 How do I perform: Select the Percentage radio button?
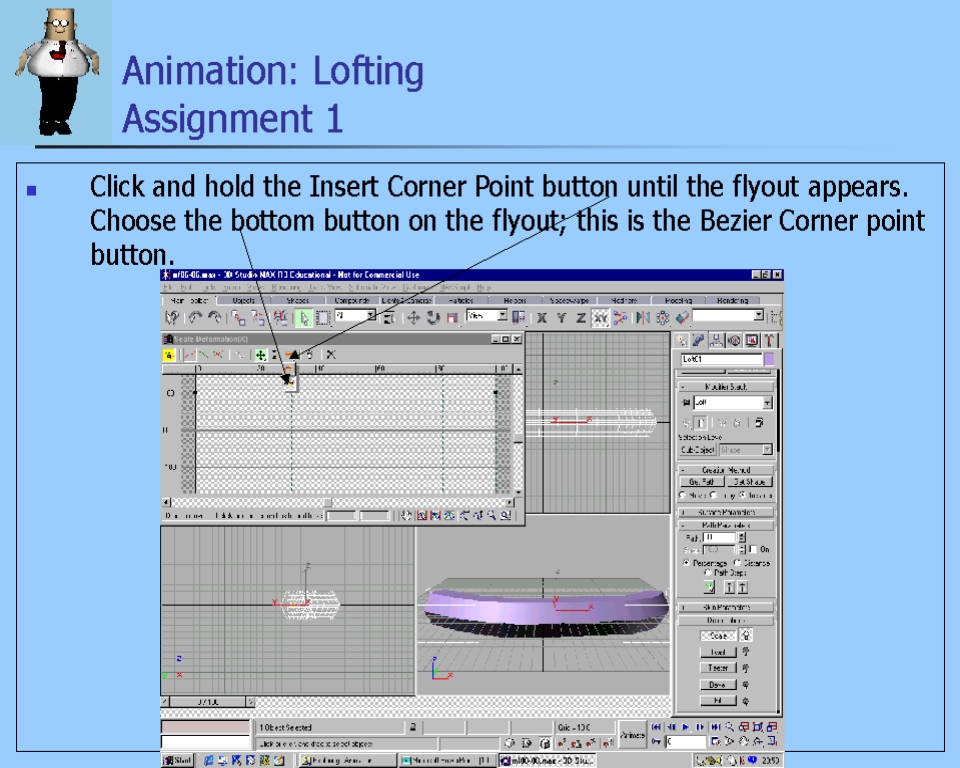(x=686, y=563)
